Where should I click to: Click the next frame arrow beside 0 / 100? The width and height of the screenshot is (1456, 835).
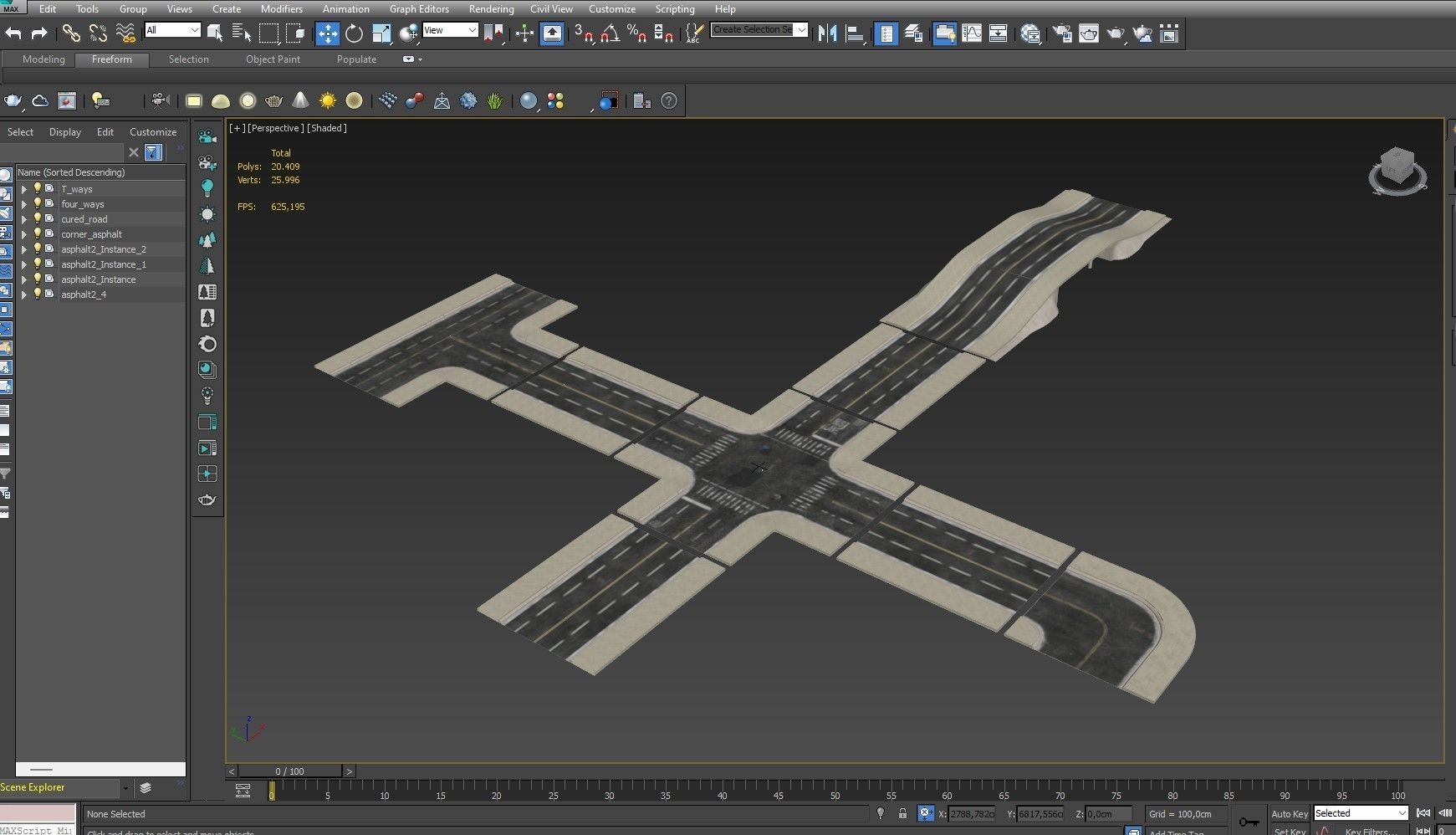point(350,771)
